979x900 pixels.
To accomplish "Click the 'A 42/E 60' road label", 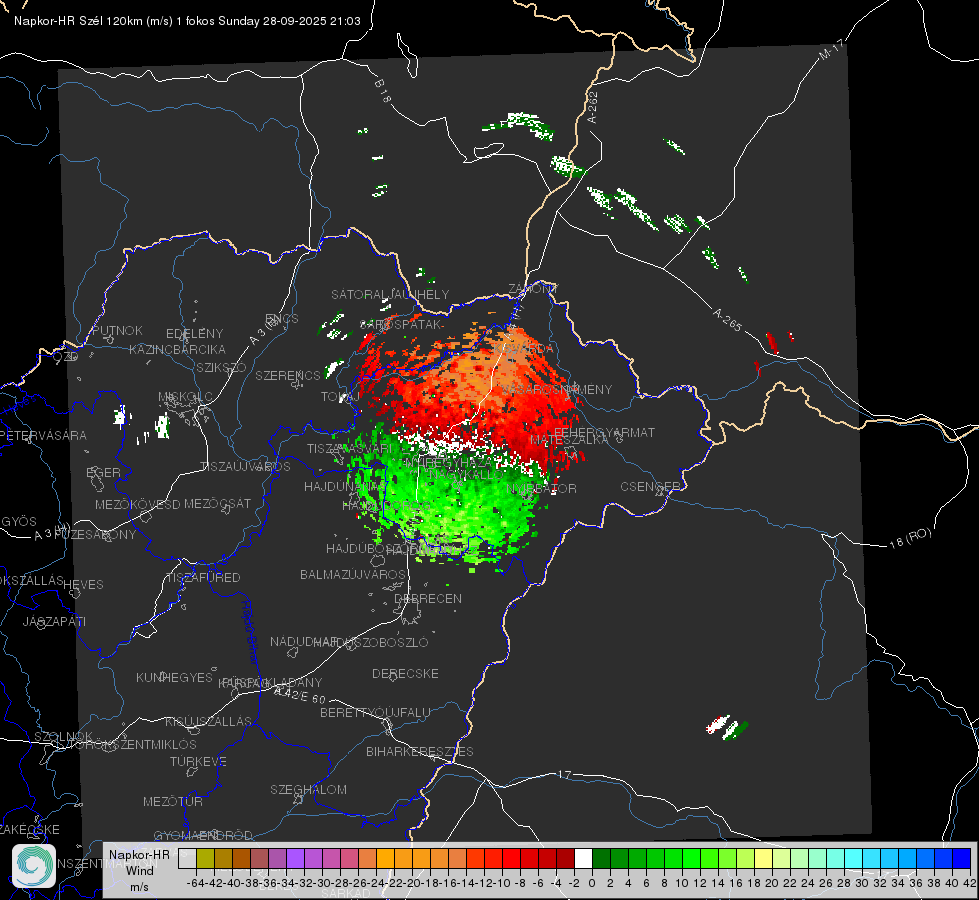I will [300, 695].
